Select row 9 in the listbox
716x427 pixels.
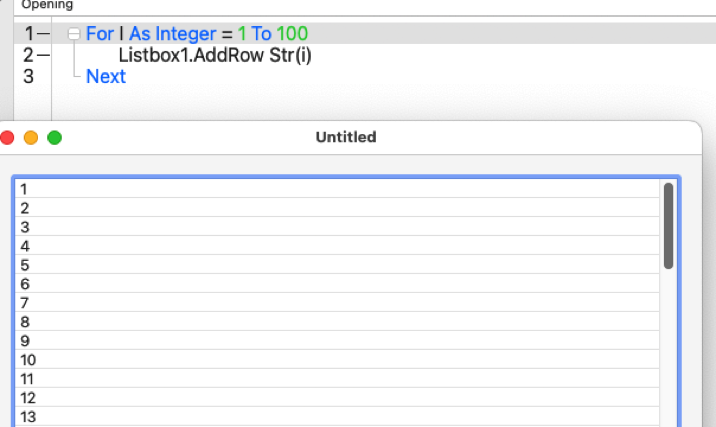tap(337, 340)
